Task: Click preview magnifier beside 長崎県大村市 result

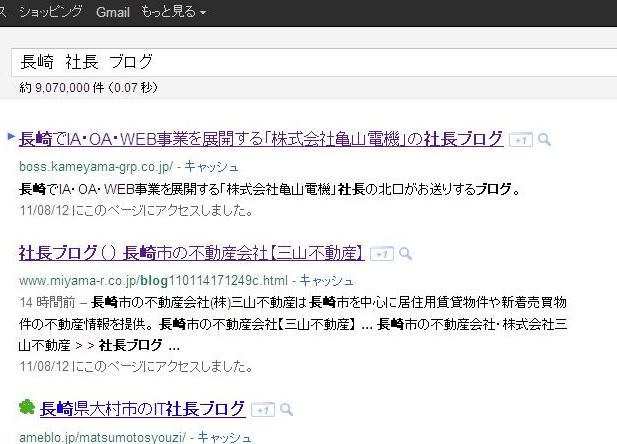Action: pyautogui.click(x=286, y=410)
